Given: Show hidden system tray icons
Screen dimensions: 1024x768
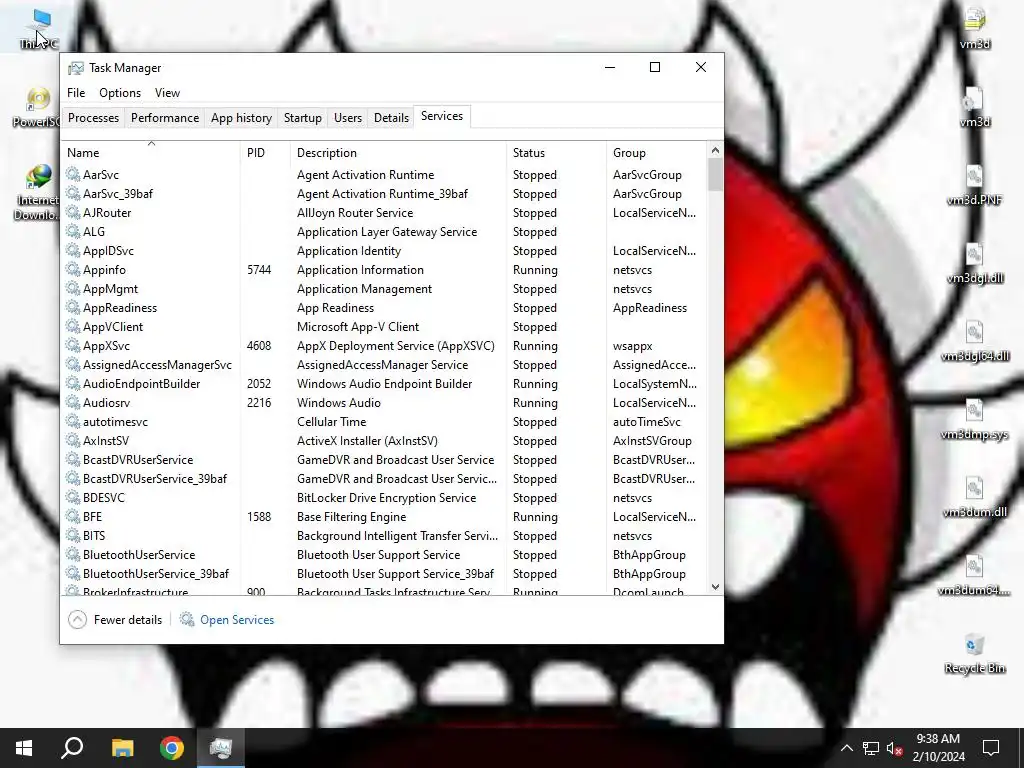Looking at the screenshot, I should tap(846, 748).
